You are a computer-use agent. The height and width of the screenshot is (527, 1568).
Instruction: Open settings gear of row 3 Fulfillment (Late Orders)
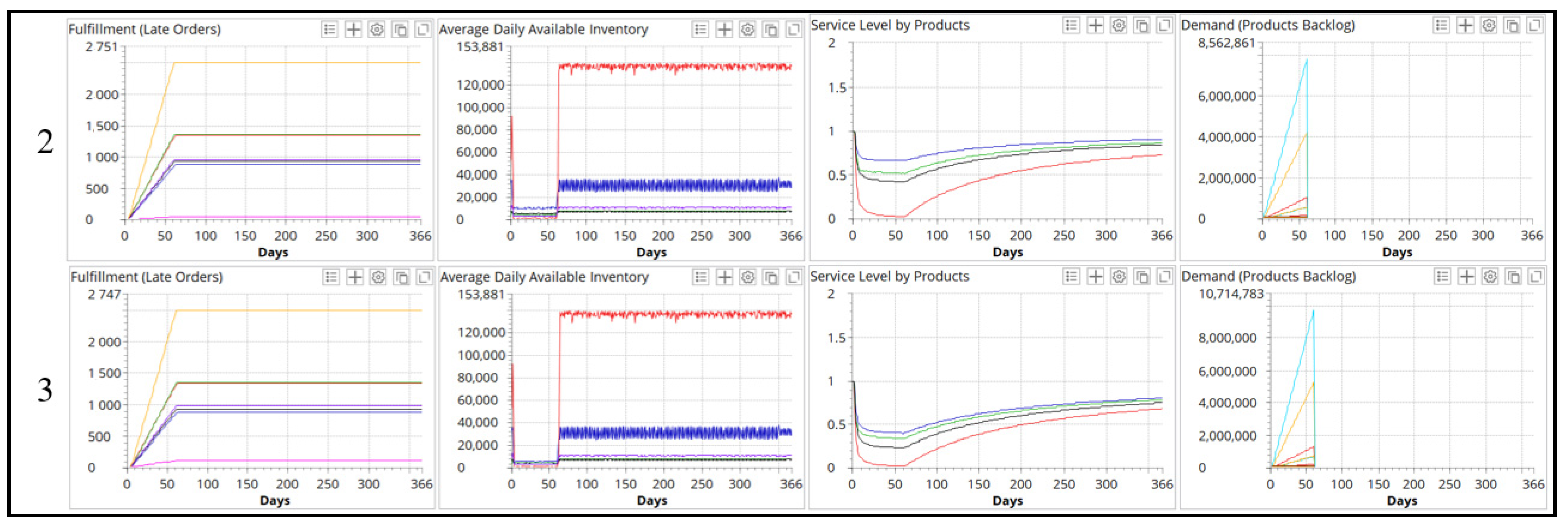point(378,277)
